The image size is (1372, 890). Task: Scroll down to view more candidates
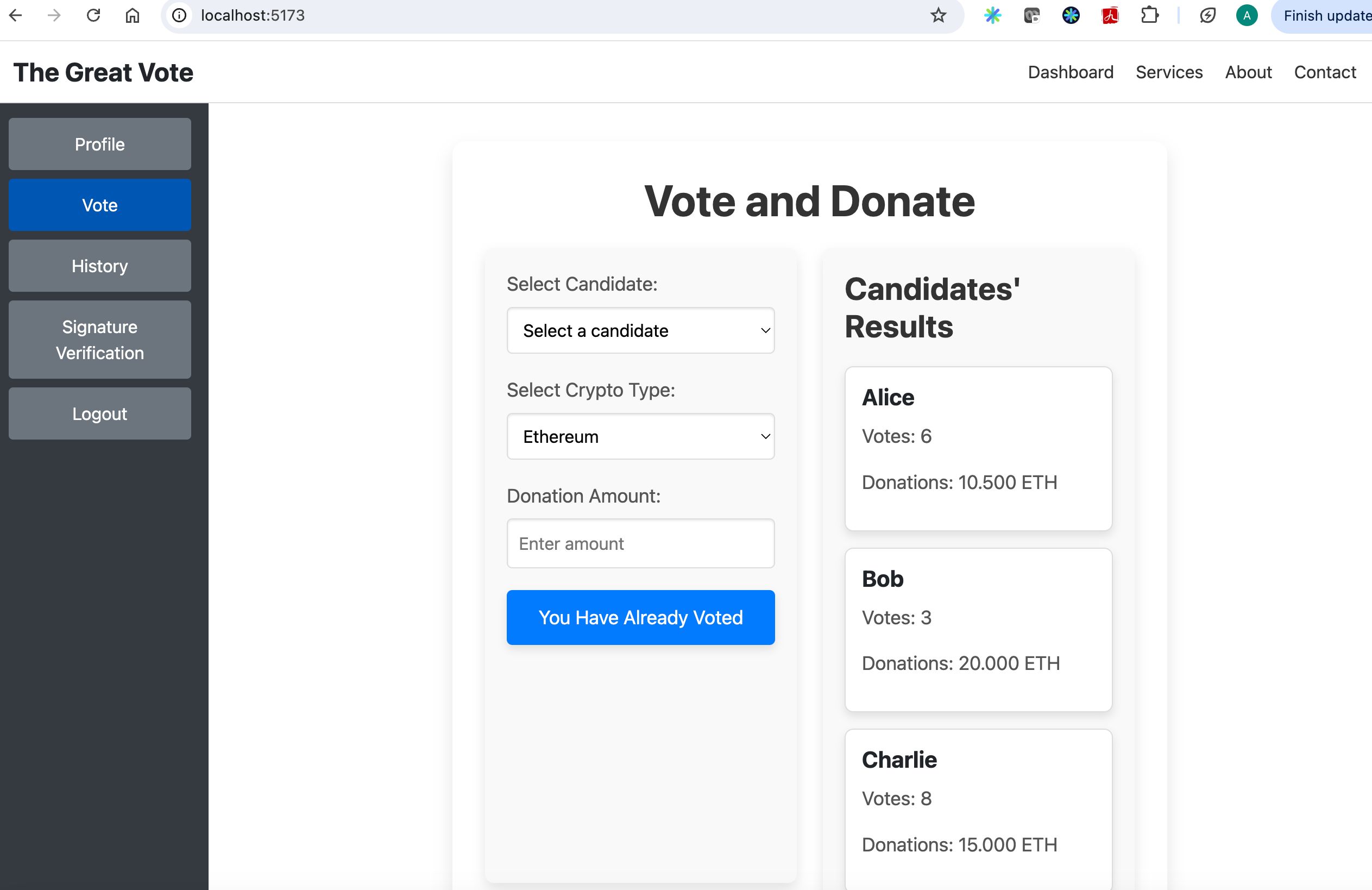(x=978, y=800)
